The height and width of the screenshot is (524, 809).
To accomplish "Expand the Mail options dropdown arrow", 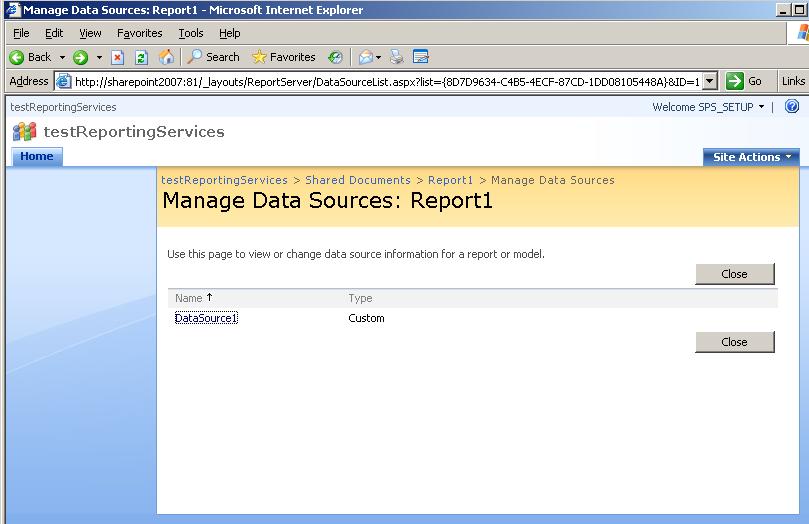I will pyautogui.click(x=378, y=57).
